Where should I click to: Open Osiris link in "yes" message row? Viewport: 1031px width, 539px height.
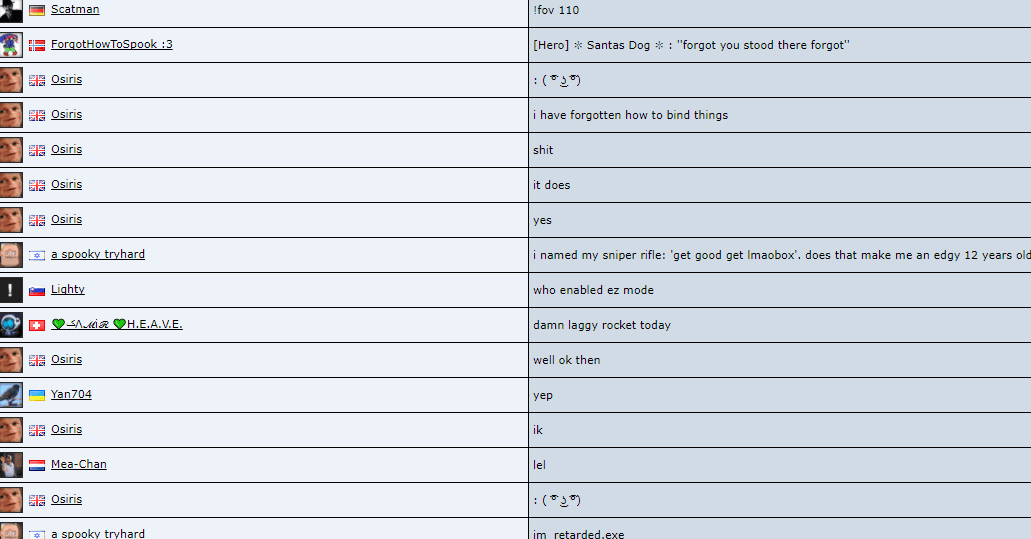66,219
